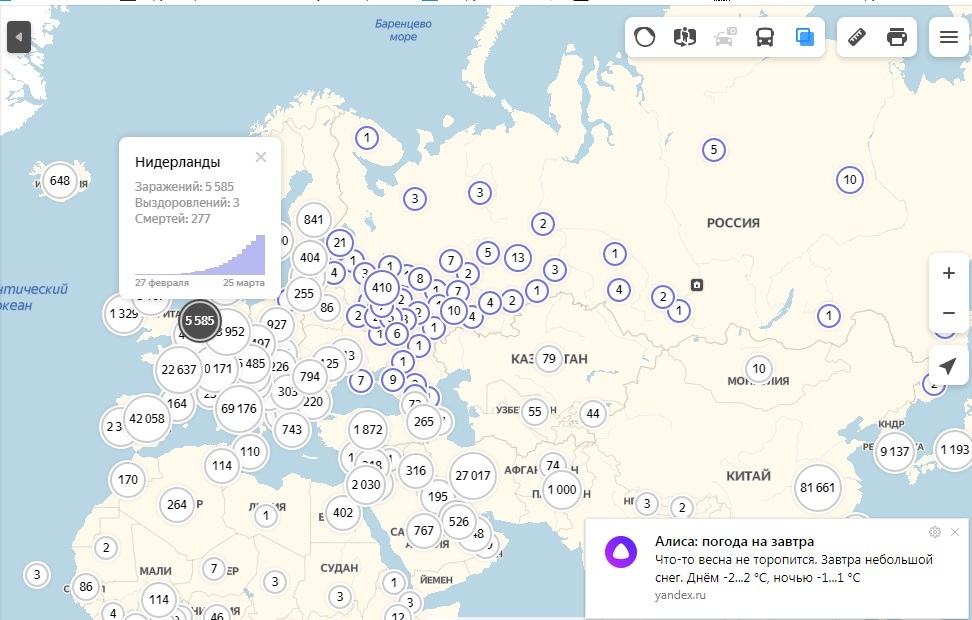Screen dimensions: 972x620
Task: Open the yandex.ru link in notification
Action: click(680, 595)
